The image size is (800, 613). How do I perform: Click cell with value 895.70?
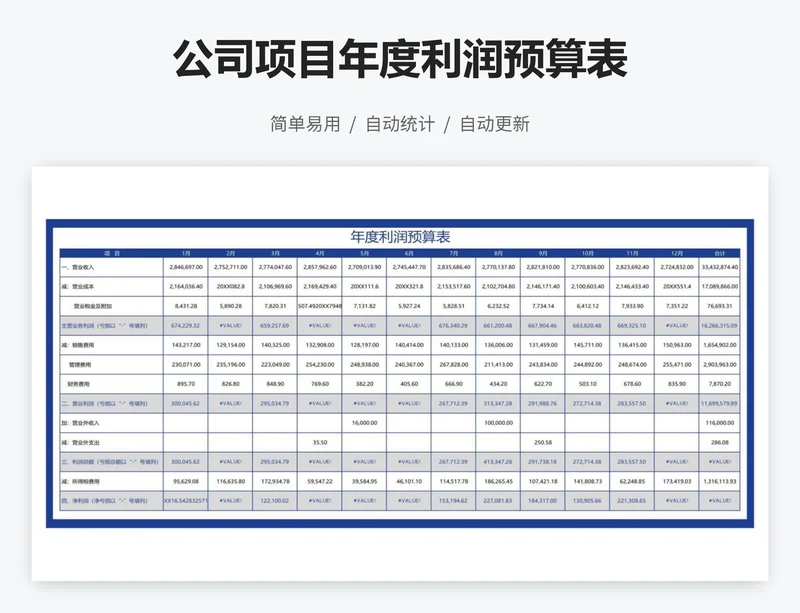tap(186, 384)
